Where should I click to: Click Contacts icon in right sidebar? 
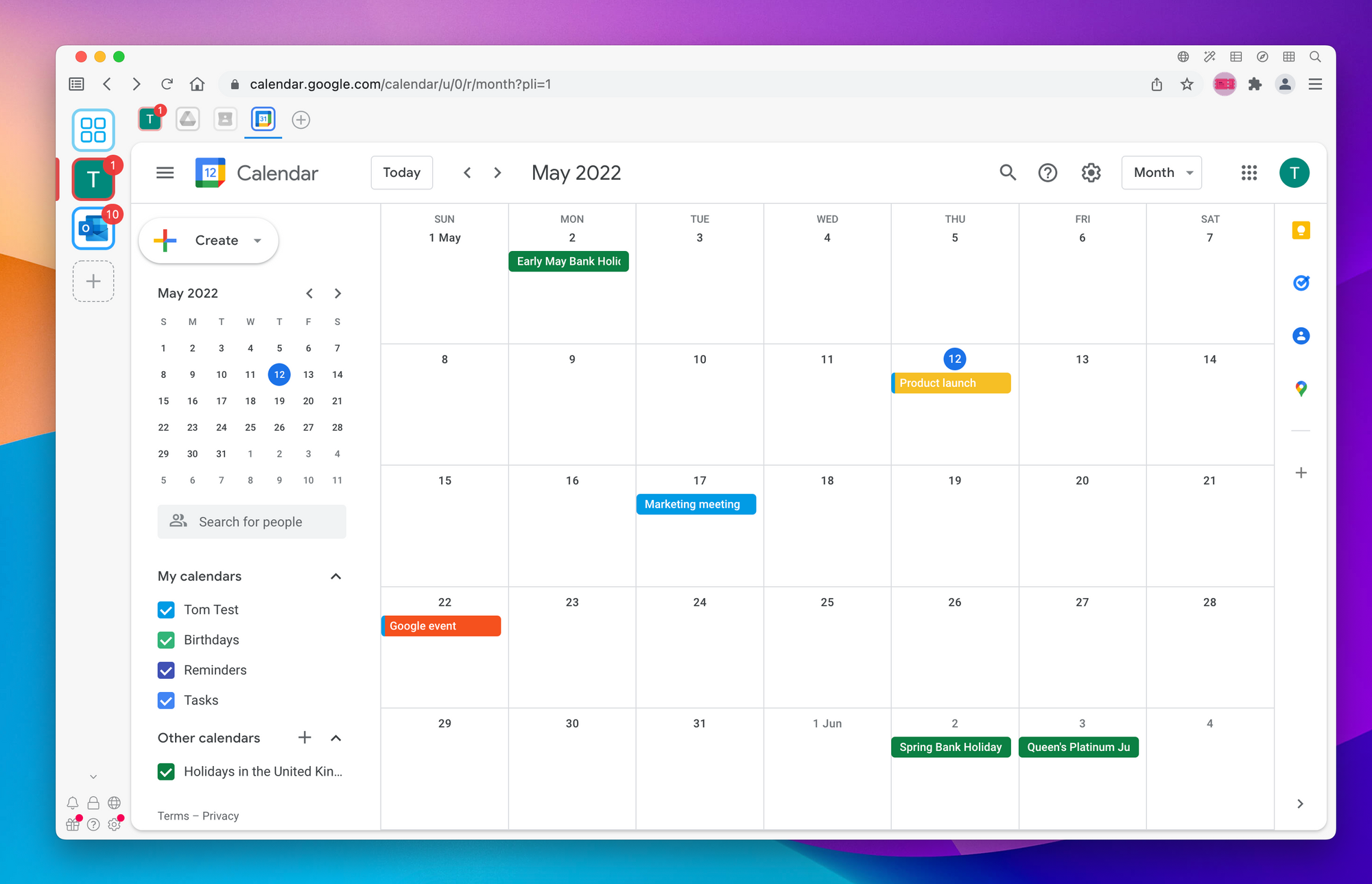click(x=1302, y=335)
